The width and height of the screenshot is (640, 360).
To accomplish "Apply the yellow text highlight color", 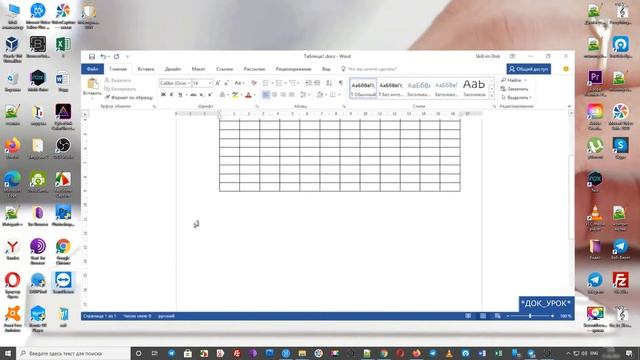I will point(235,95).
